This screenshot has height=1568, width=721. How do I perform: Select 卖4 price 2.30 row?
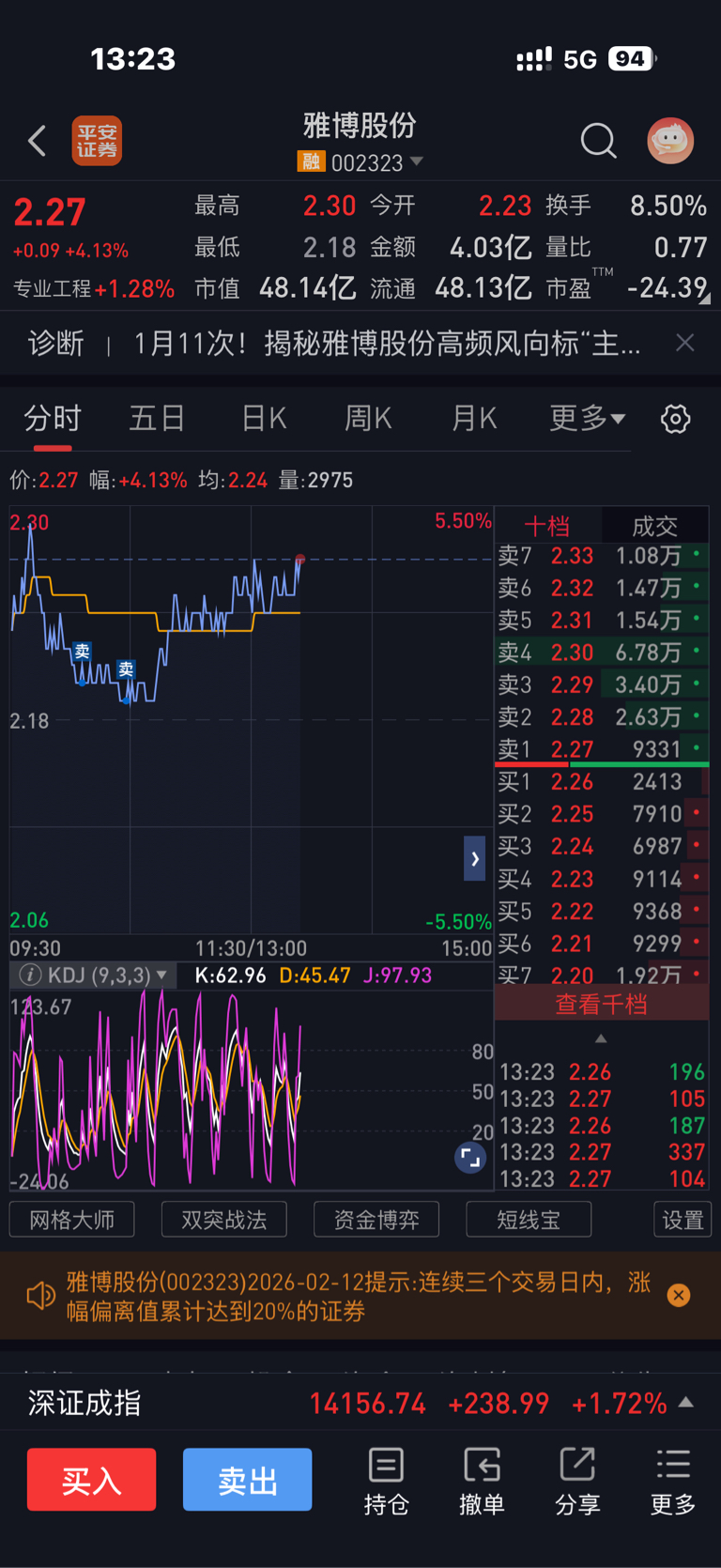(602, 652)
